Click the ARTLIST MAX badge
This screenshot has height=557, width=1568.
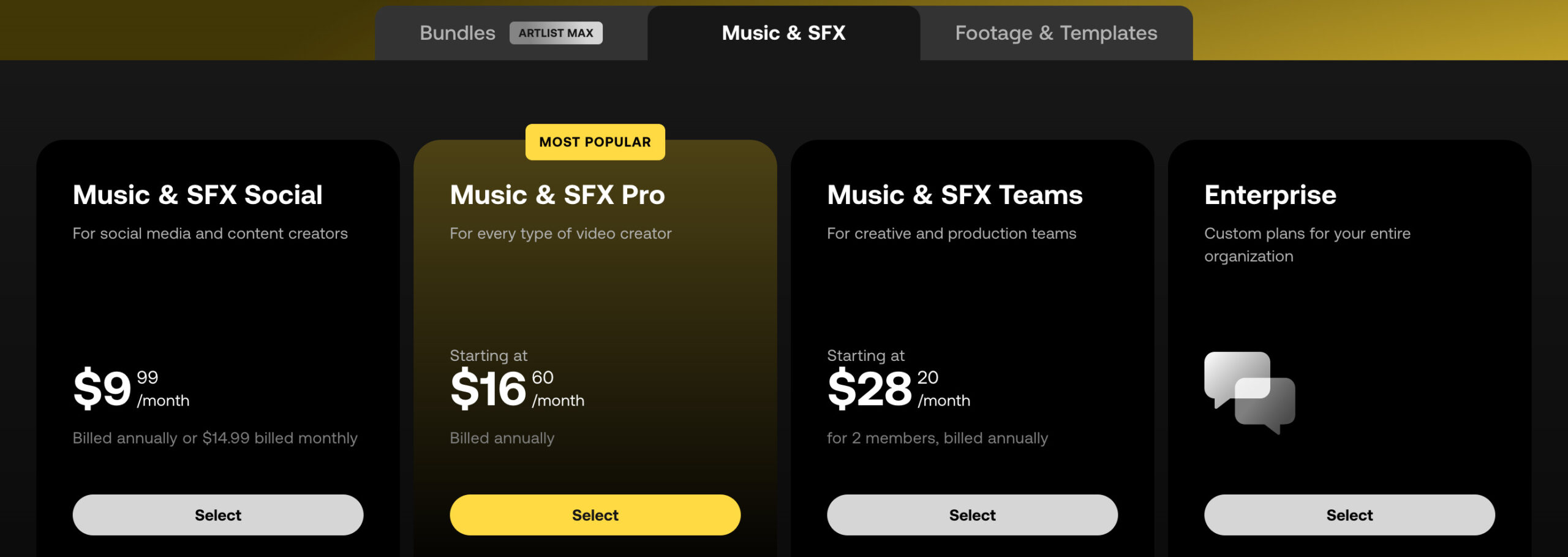(556, 33)
